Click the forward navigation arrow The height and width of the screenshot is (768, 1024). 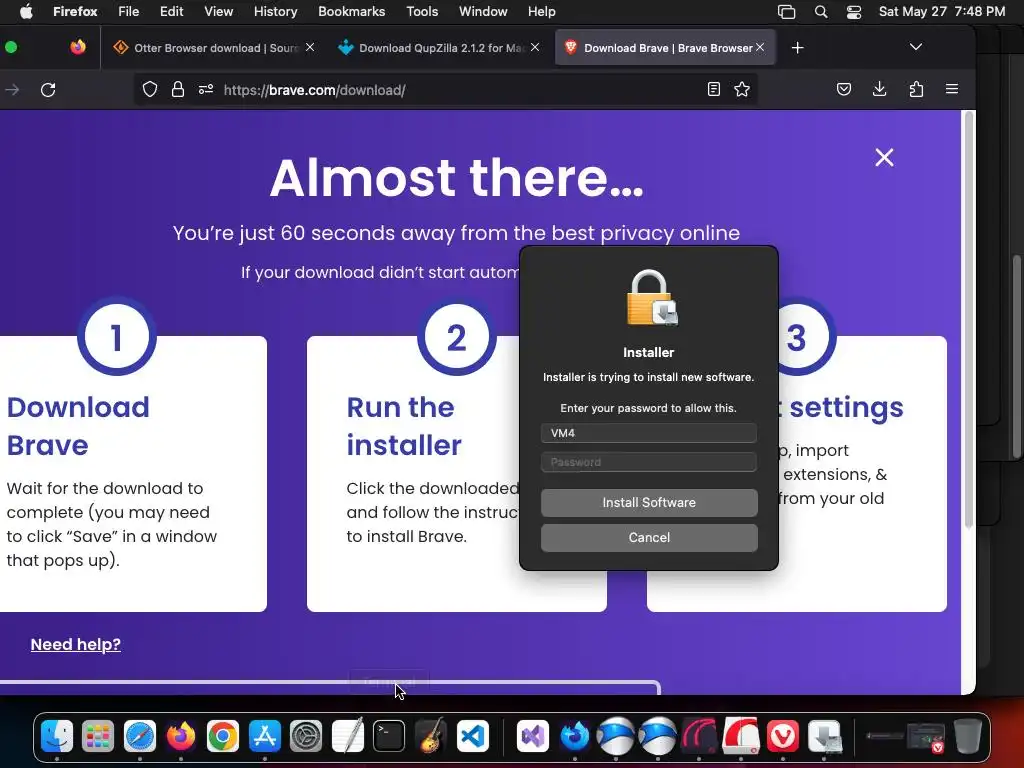tap(12, 89)
